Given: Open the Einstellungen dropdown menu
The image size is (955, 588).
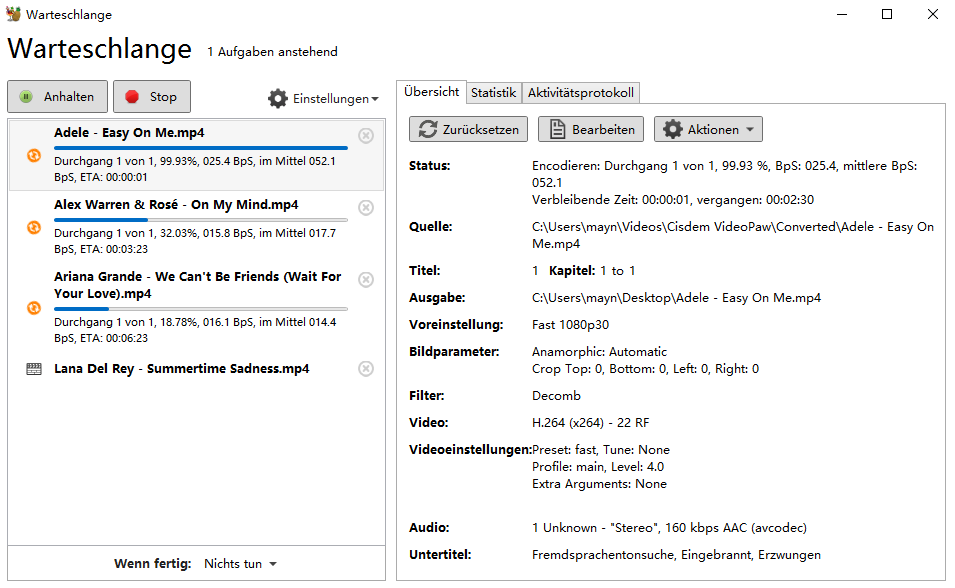Looking at the screenshot, I should pyautogui.click(x=323, y=98).
